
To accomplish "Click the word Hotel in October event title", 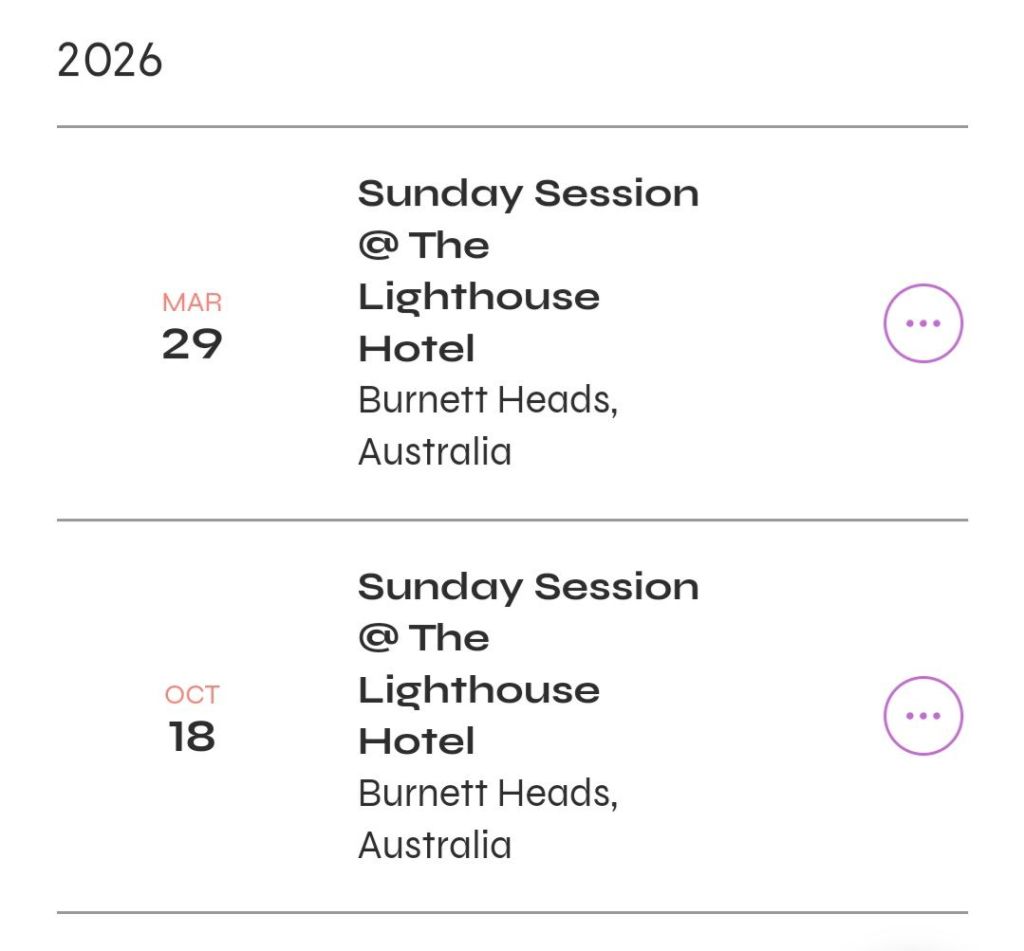I will tap(416, 742).
